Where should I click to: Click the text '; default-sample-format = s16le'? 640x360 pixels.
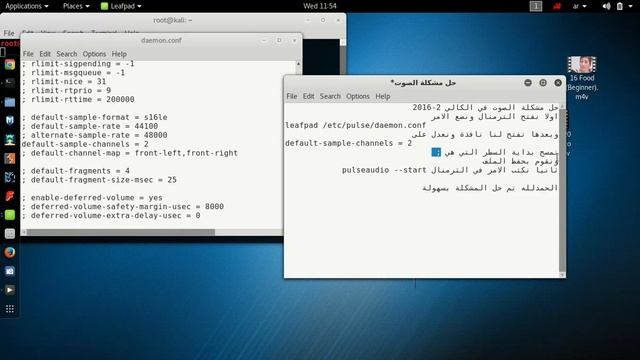pyautogui.click(x=94, y=117)
